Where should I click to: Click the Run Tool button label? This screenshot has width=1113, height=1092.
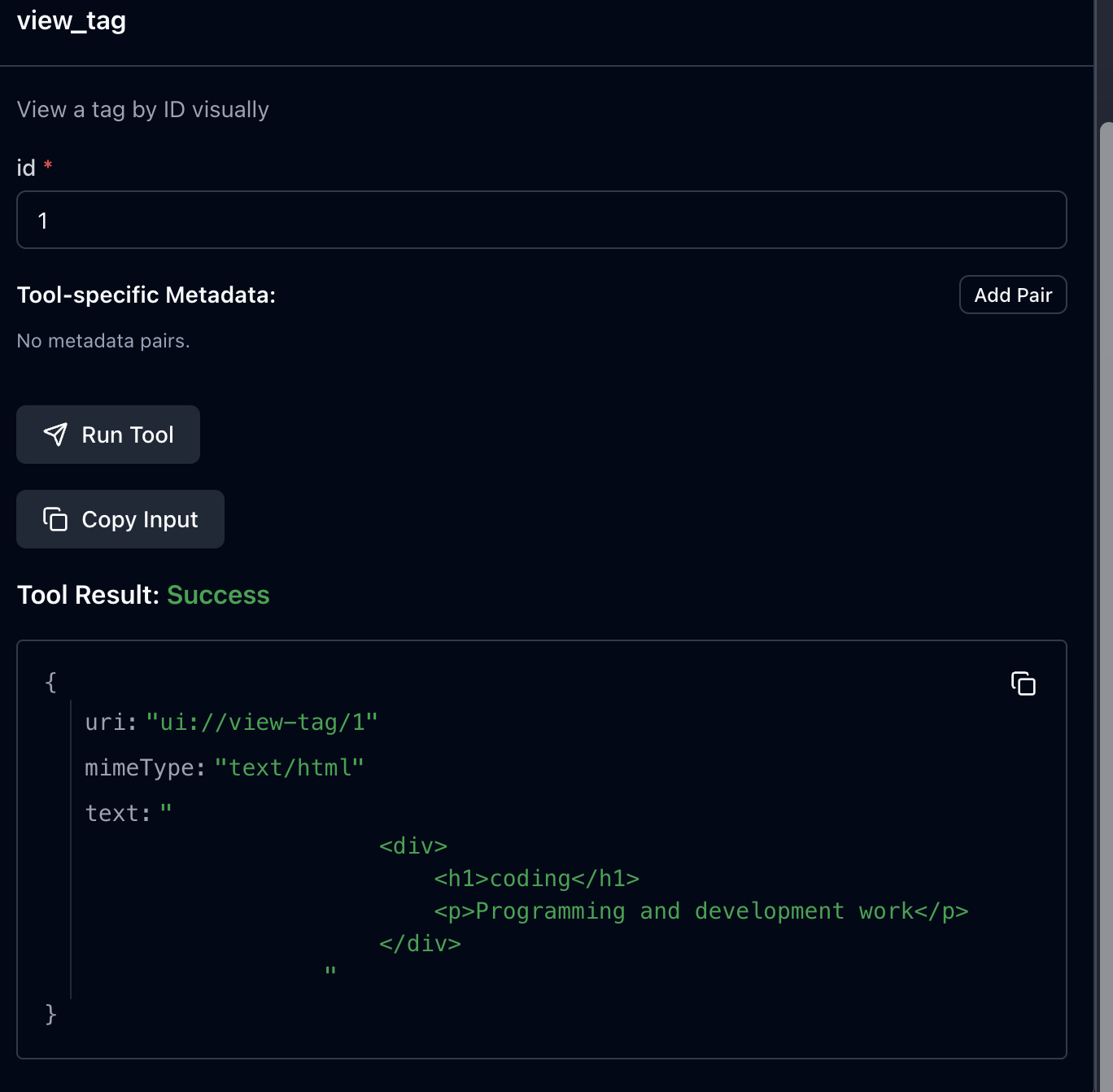coord(128,435)
